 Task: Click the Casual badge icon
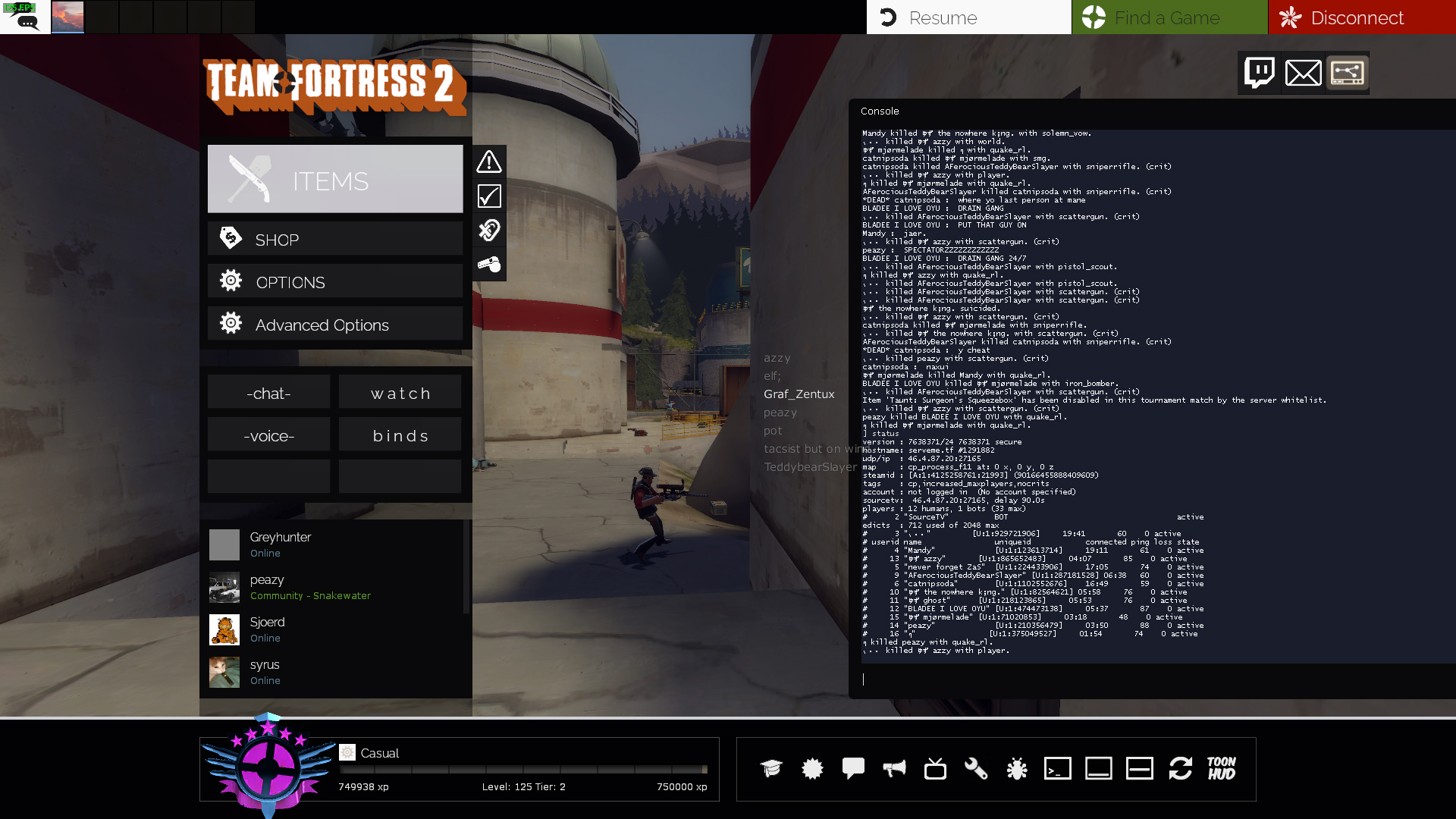[347, 752]
